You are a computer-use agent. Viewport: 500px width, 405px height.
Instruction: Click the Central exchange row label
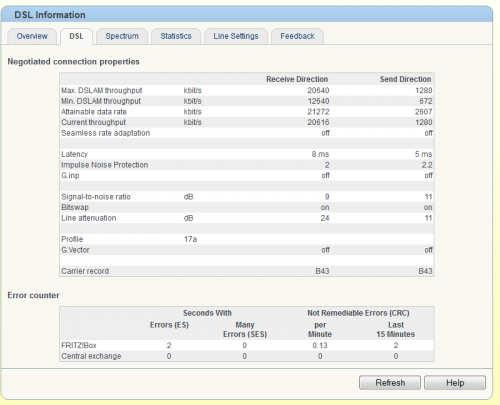coord(91,356)
